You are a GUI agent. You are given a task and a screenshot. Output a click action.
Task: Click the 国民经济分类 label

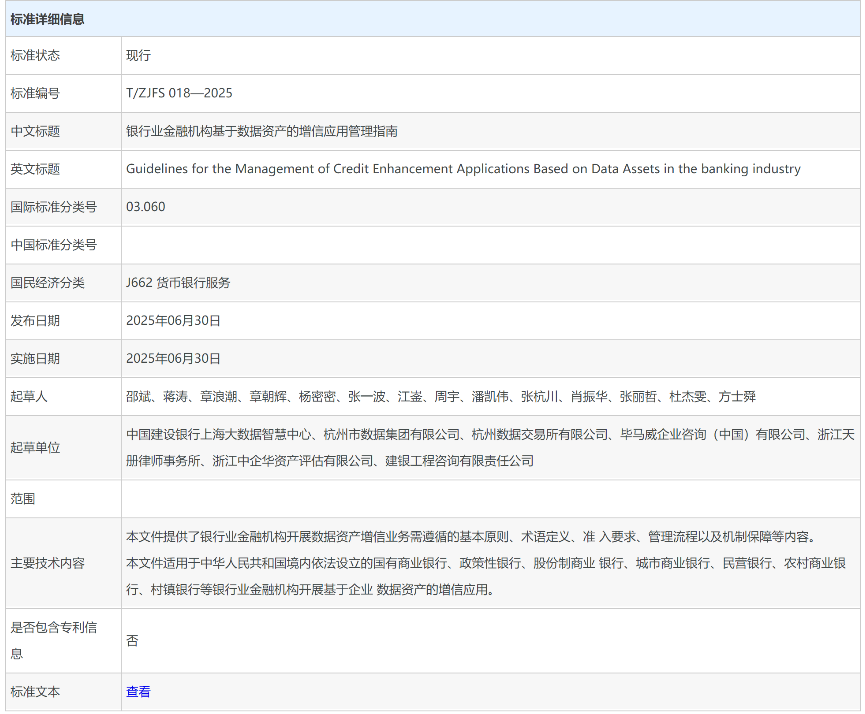47,283
